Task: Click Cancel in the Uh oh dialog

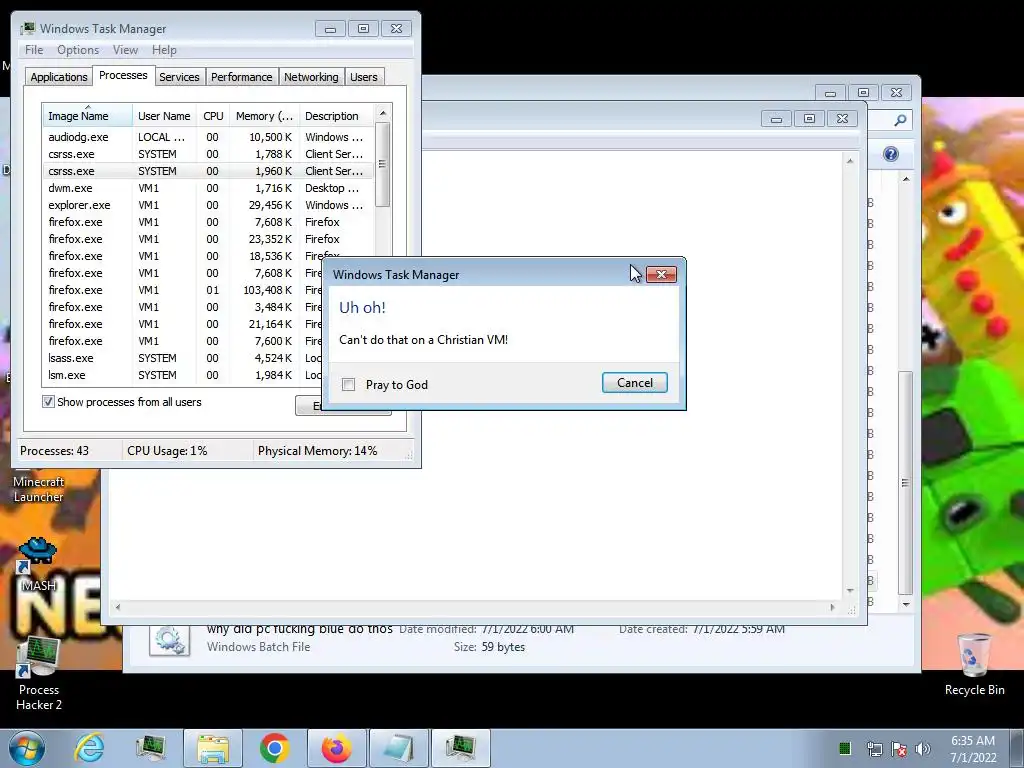Action: pos(634,383)
